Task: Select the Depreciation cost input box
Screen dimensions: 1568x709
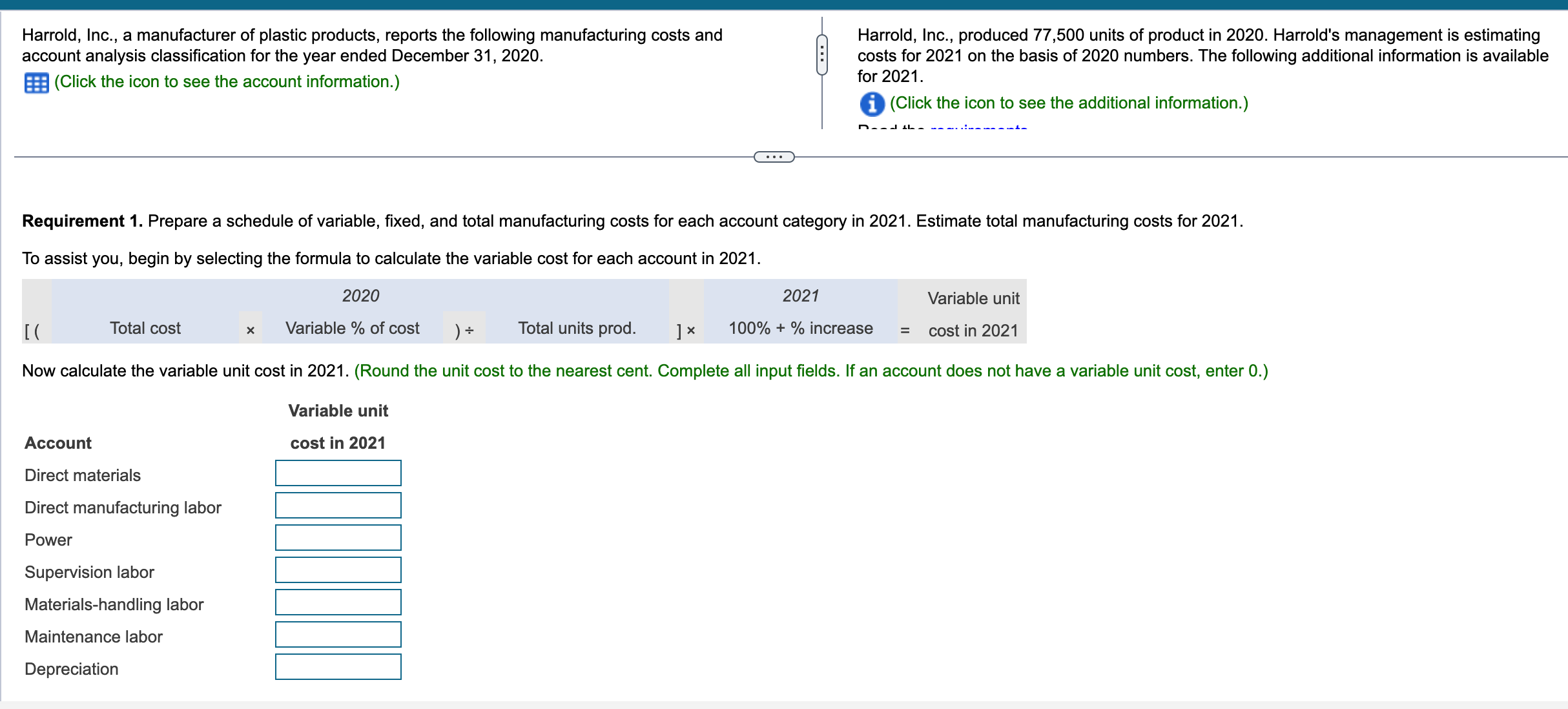Action: [338, 666]
